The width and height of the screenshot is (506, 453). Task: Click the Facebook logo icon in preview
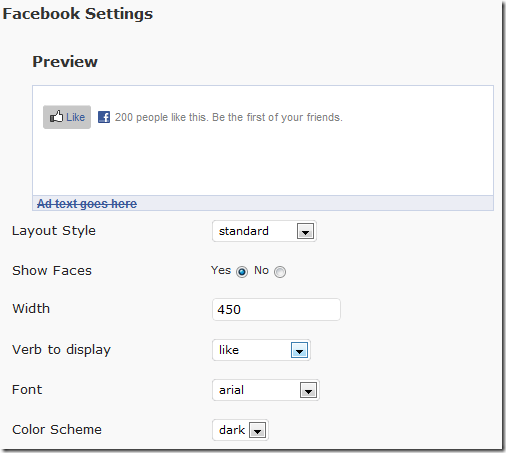pos(104,117)
